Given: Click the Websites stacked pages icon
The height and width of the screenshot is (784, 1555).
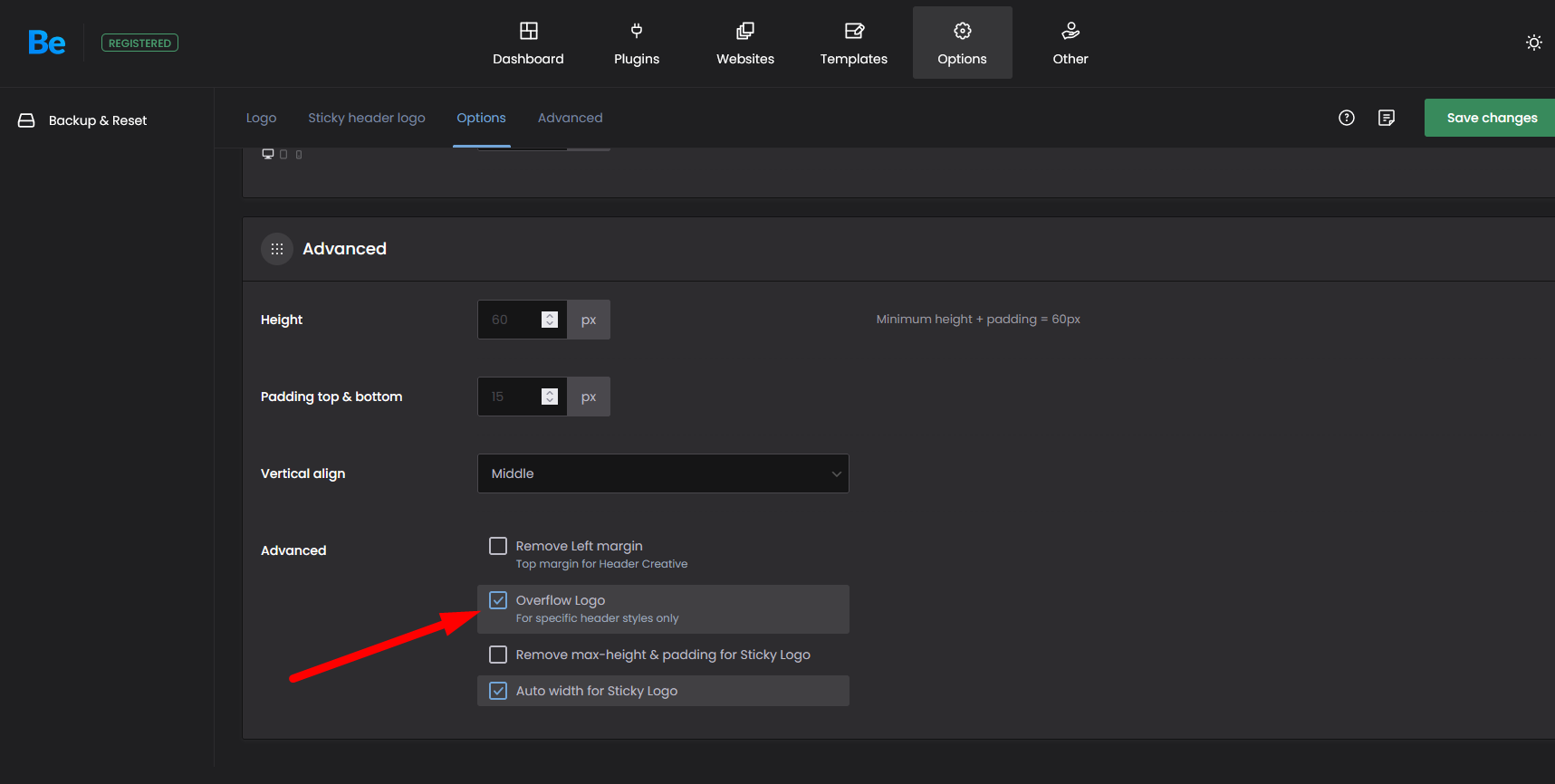Looking at the screenshot, I should tap(745, 31).
